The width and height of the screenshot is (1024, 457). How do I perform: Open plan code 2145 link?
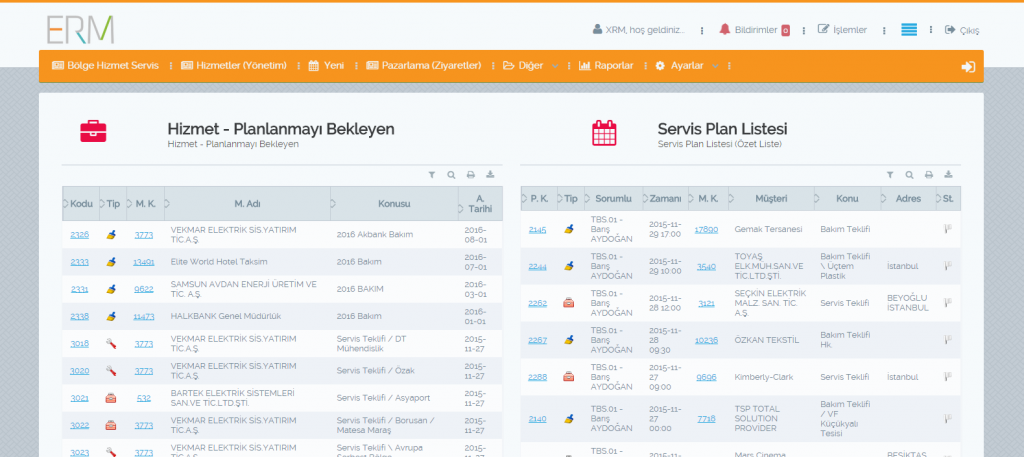pos(537,229)
